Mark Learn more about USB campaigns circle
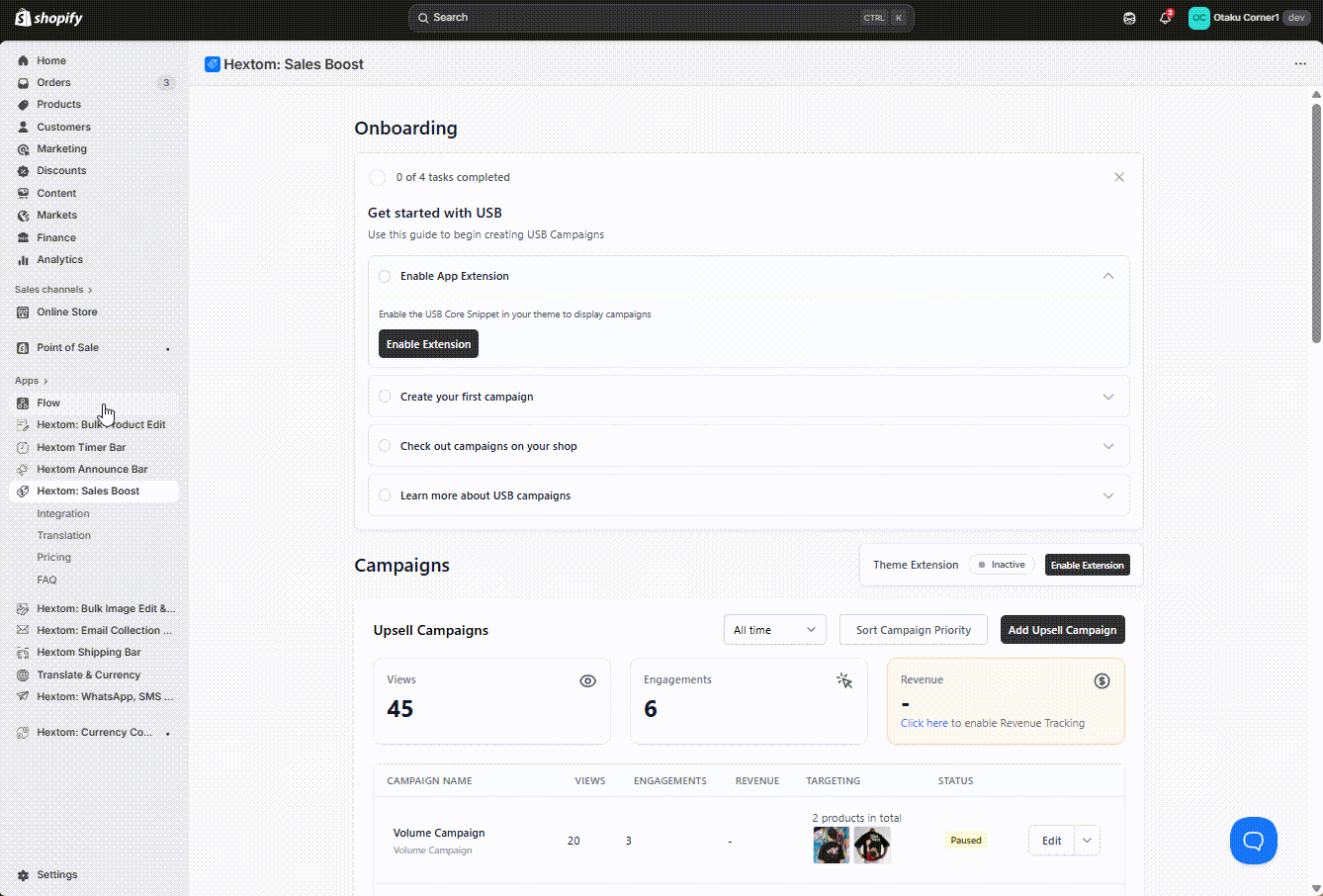 [385, 495]
